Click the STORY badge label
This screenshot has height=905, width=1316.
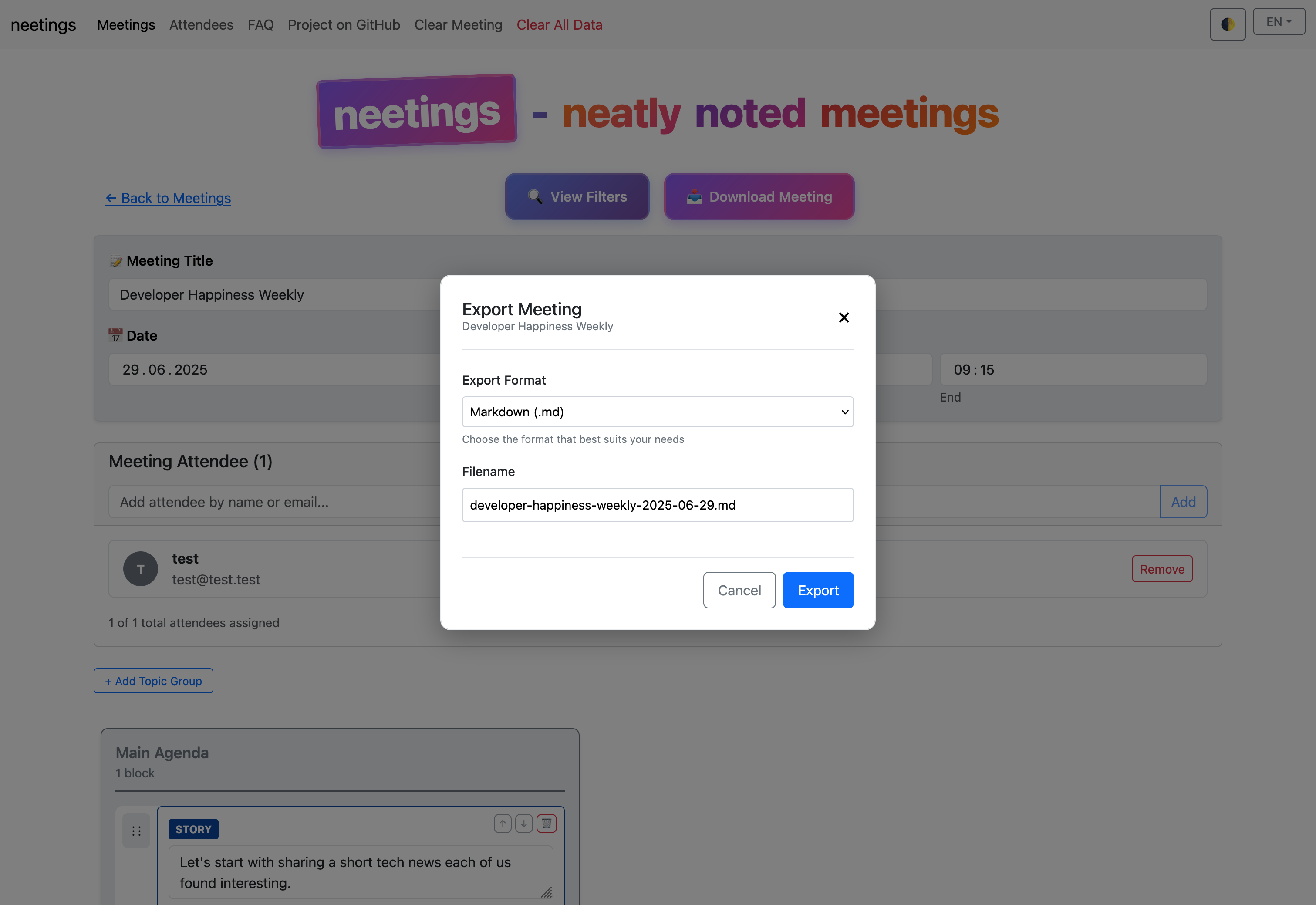tap(193, 829)
